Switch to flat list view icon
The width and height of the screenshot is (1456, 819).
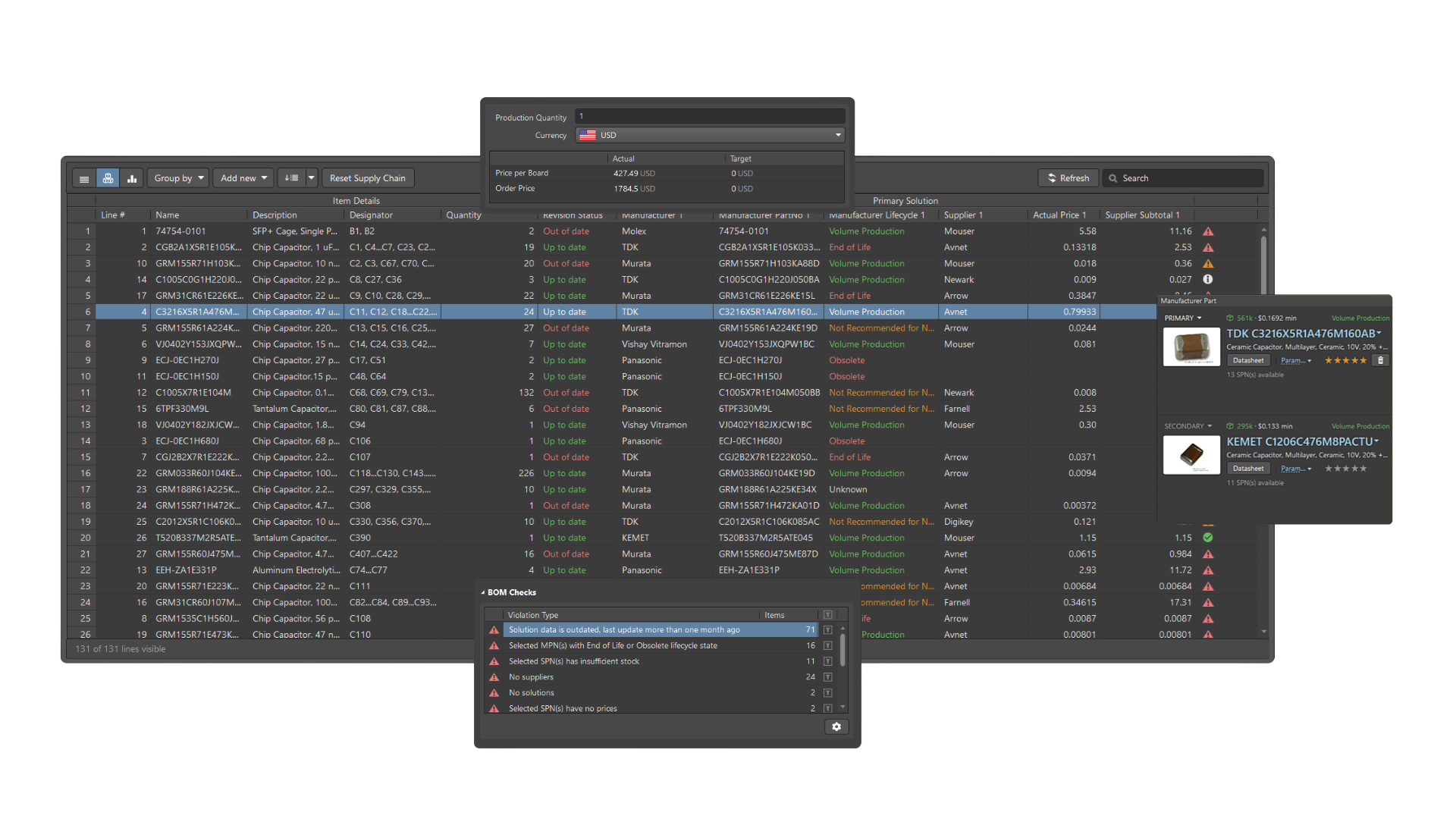pos(84,179)
